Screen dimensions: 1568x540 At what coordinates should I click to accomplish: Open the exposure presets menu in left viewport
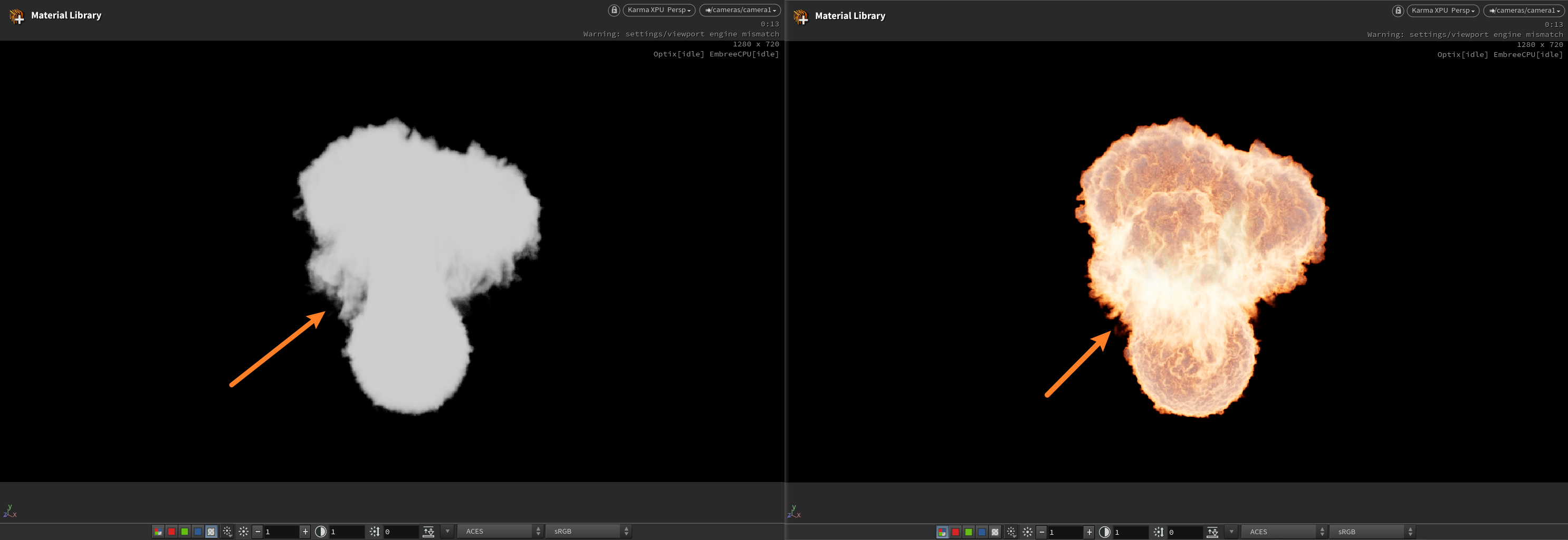(x=227, y=532)
